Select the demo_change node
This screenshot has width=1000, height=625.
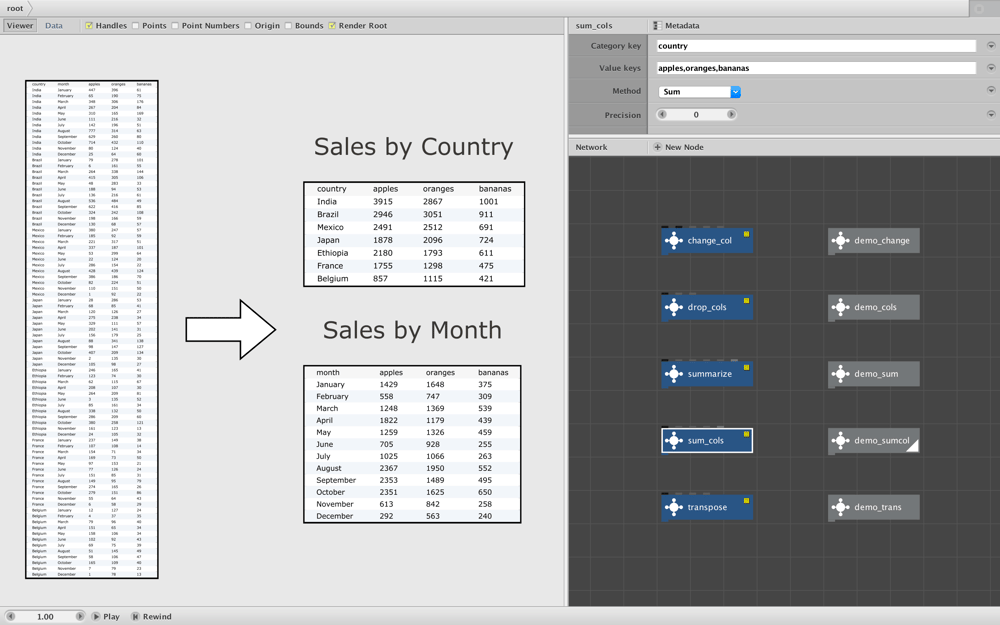pos(874,241)
